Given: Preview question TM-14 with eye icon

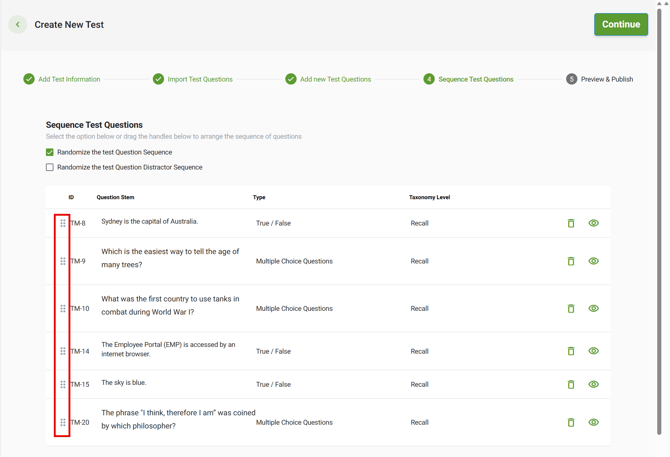Looking at the screenshot, I should pyautogui.click(x=593, y=351).
